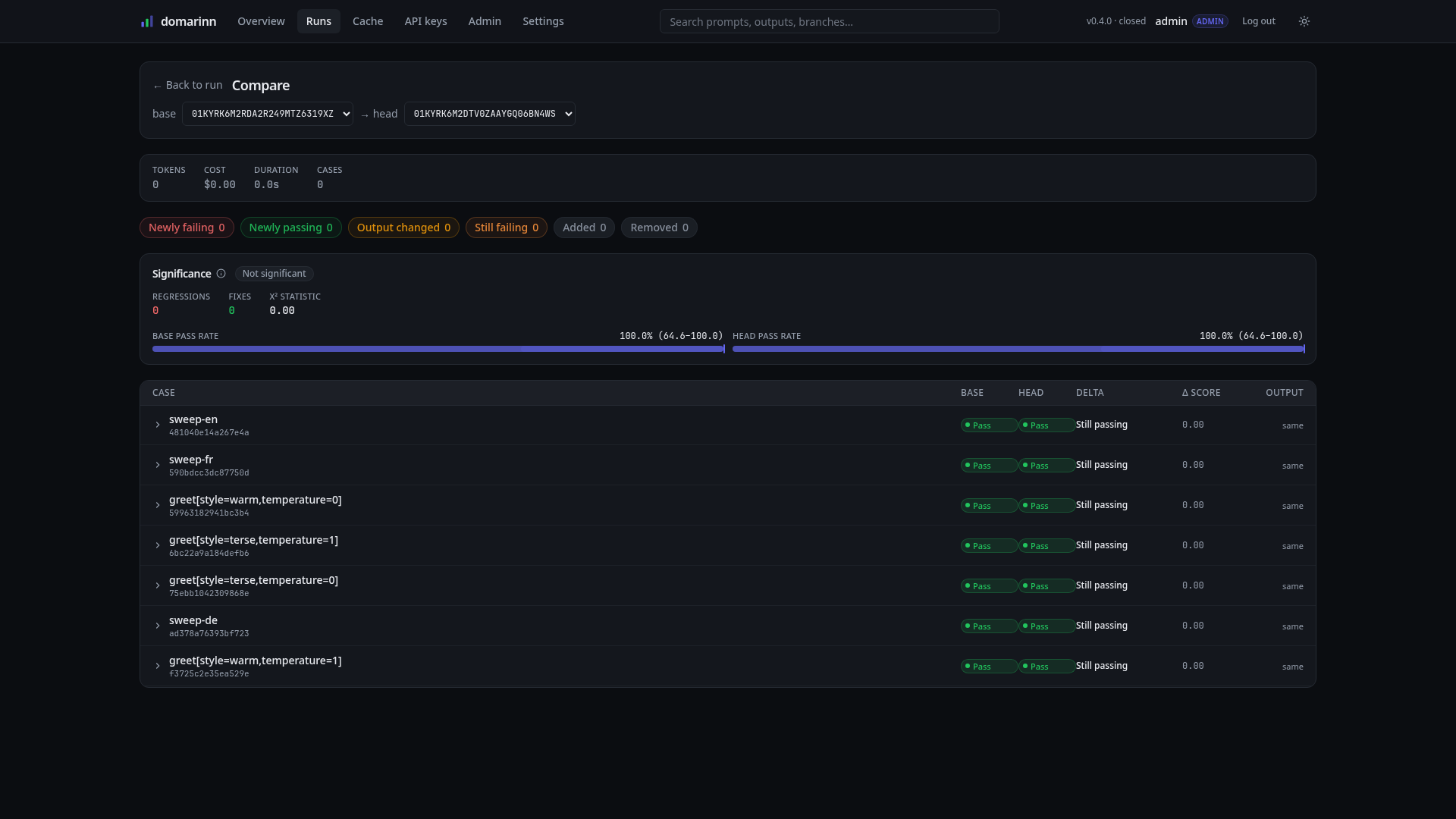
Task: Toggle the Still failing filter chip
Action: (x=507, y=227)
